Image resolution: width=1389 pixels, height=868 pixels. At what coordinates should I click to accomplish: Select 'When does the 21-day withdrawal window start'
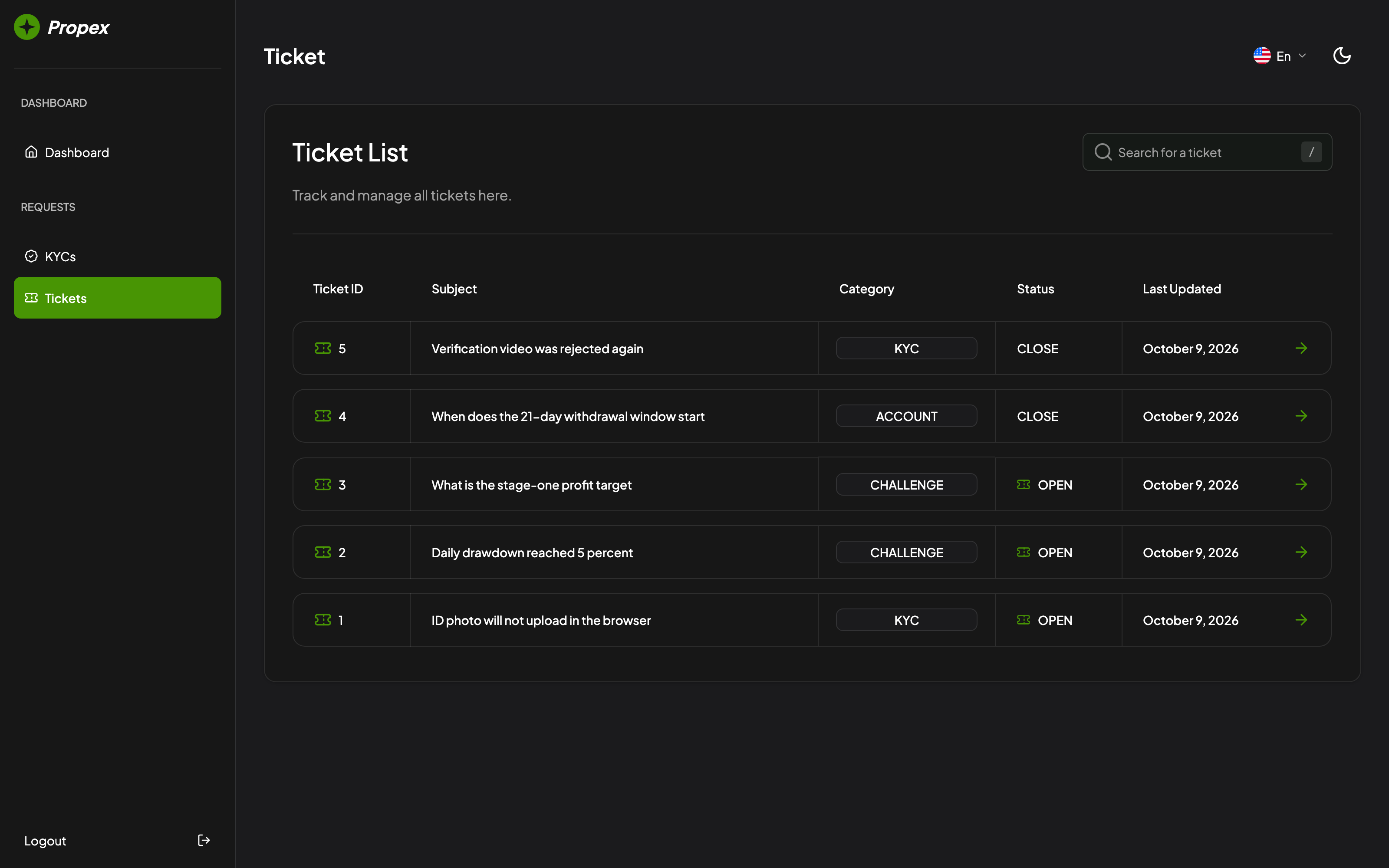[568, 417]
